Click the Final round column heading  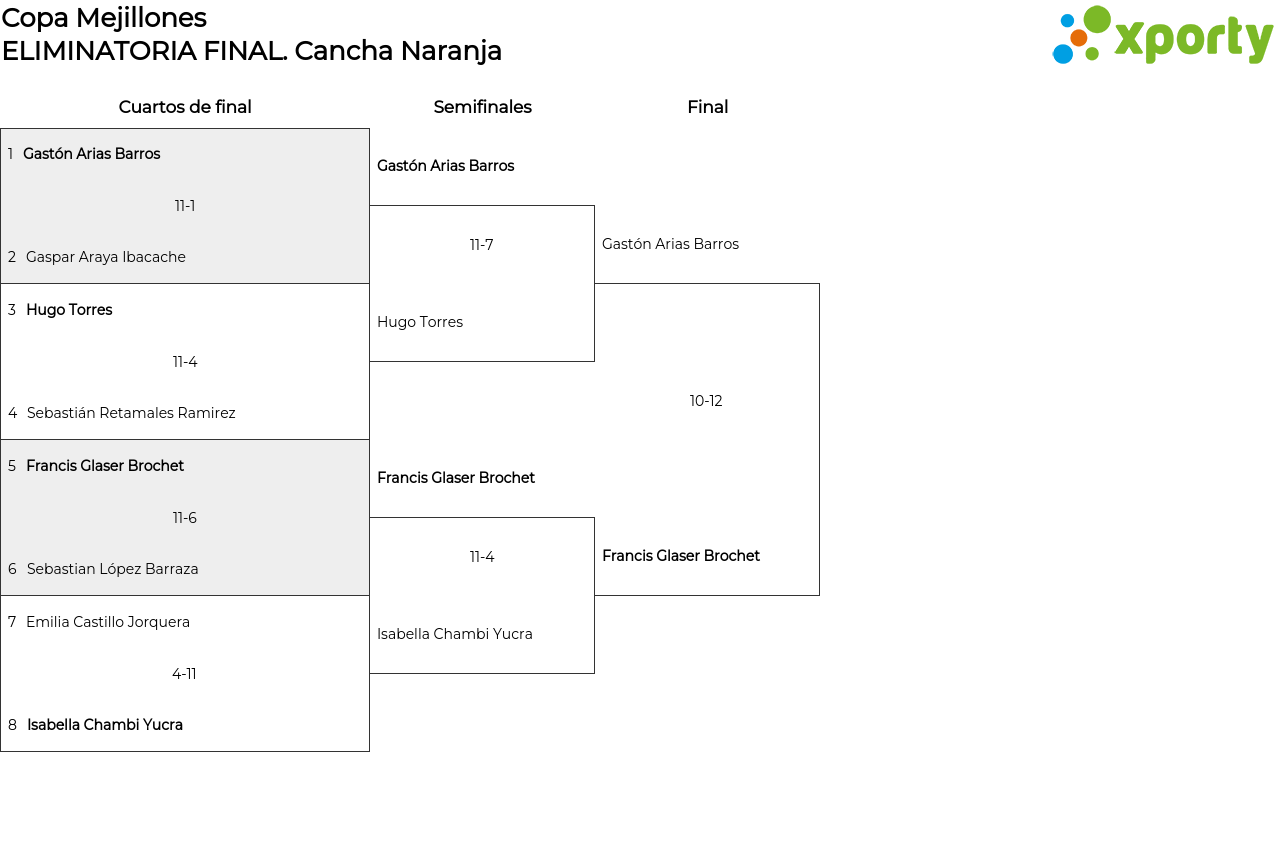pos(707,107)
